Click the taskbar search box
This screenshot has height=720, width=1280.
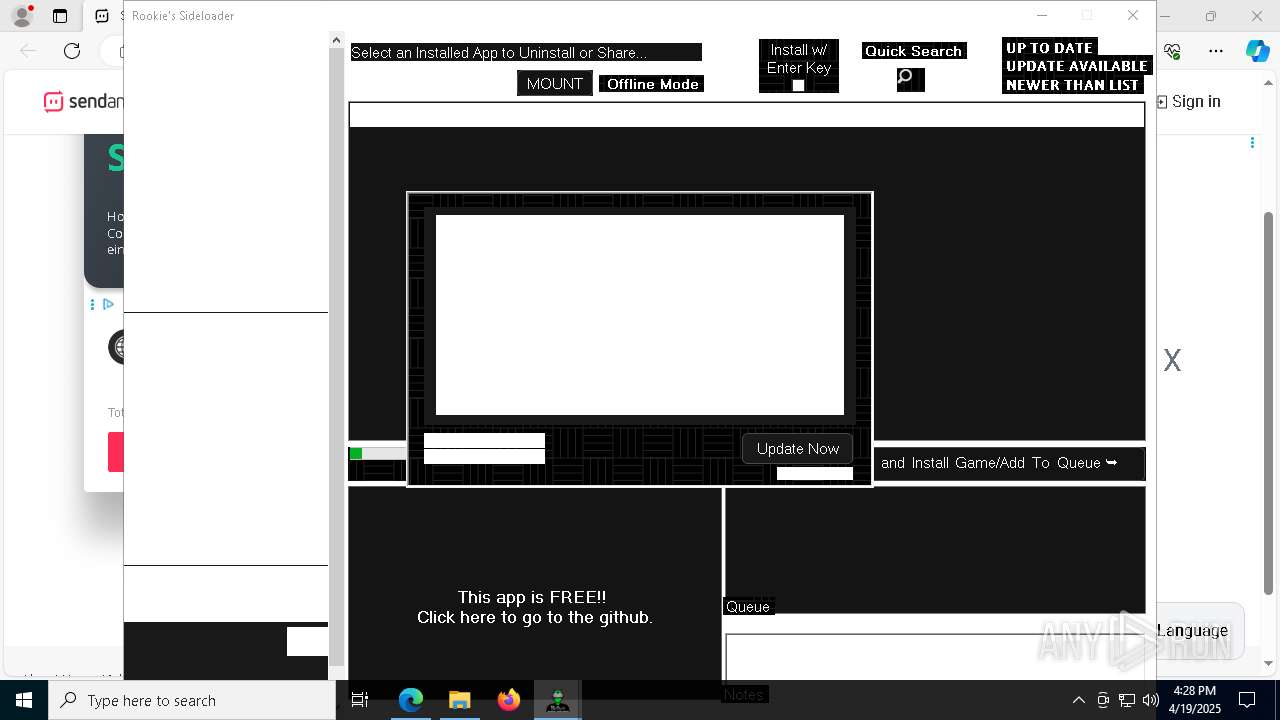[x=192, y=700]
